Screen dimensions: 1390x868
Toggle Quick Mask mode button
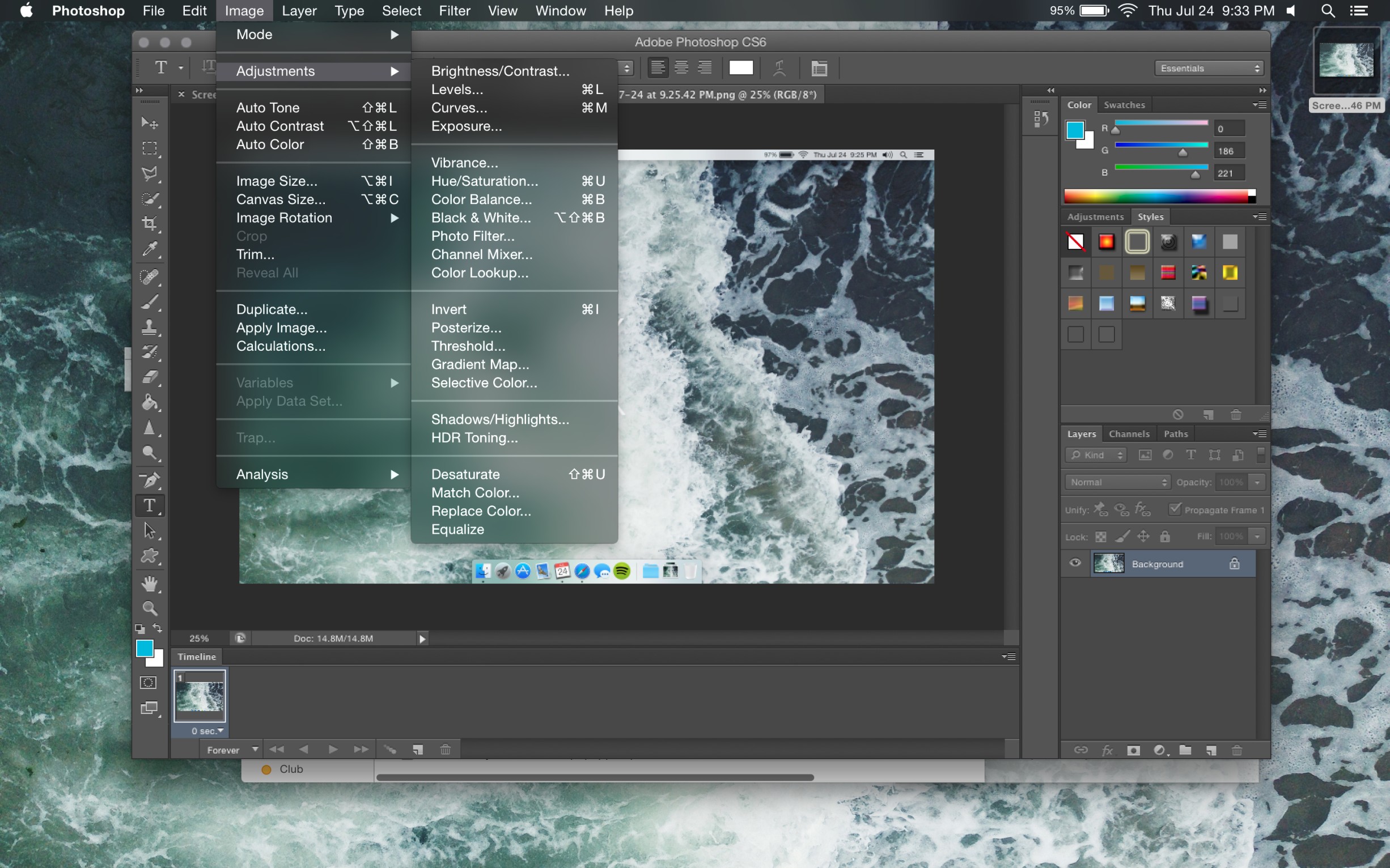148,683
